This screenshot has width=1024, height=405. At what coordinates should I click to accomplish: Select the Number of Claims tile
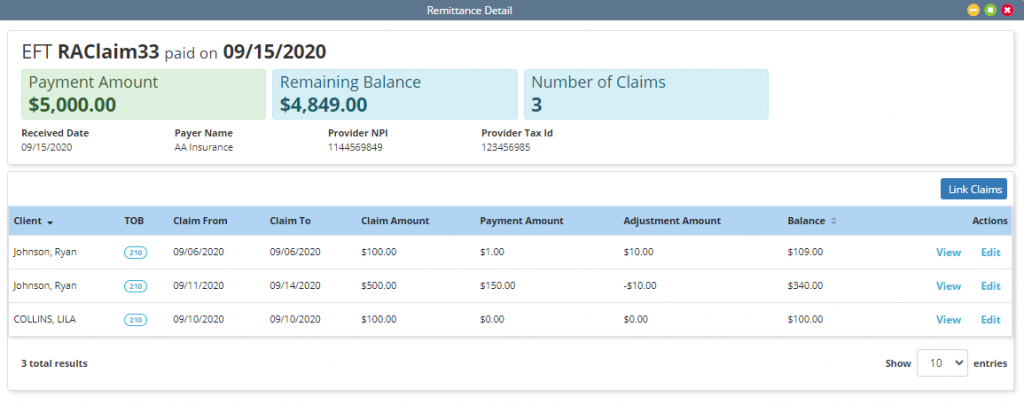pos(646,94)
